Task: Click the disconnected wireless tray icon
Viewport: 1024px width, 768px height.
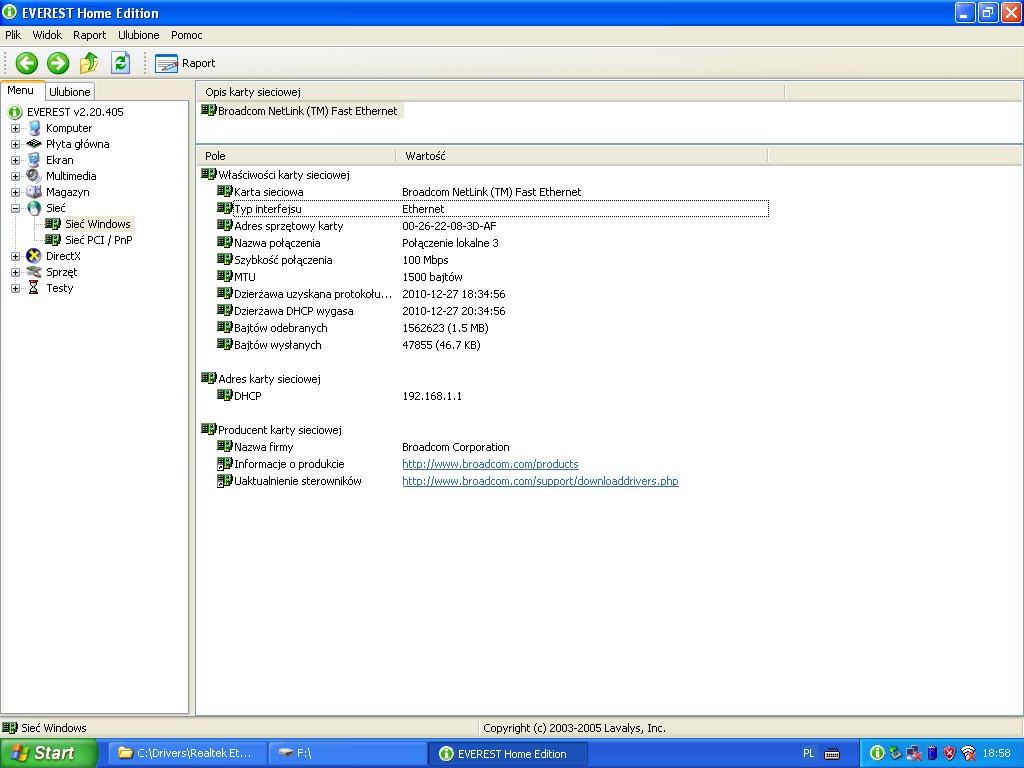Action: pyautogui.click(x=968, y=753)
